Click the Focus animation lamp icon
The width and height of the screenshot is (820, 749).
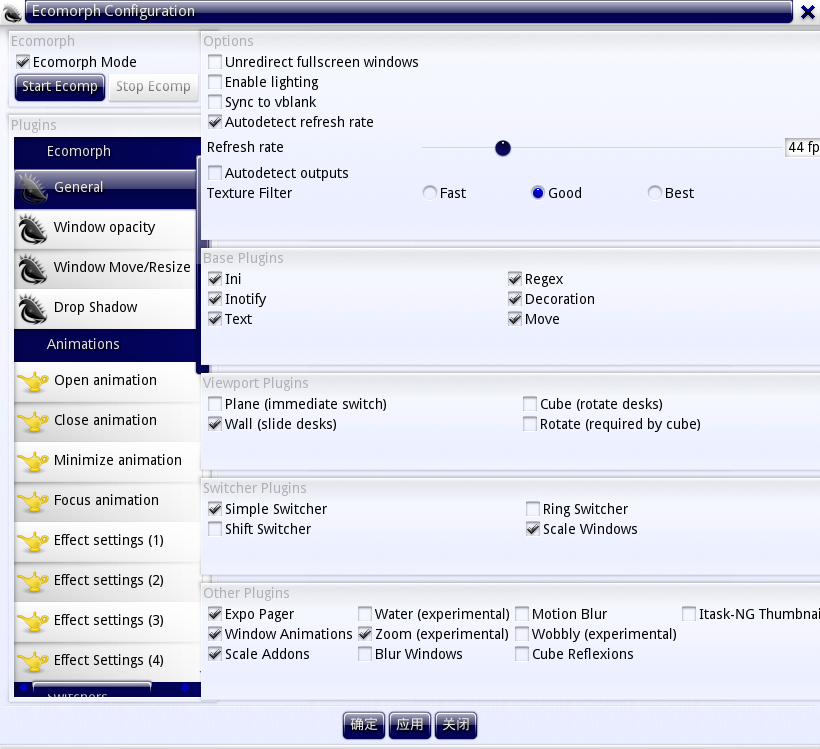pyautogui.click(x=33, y=501)
